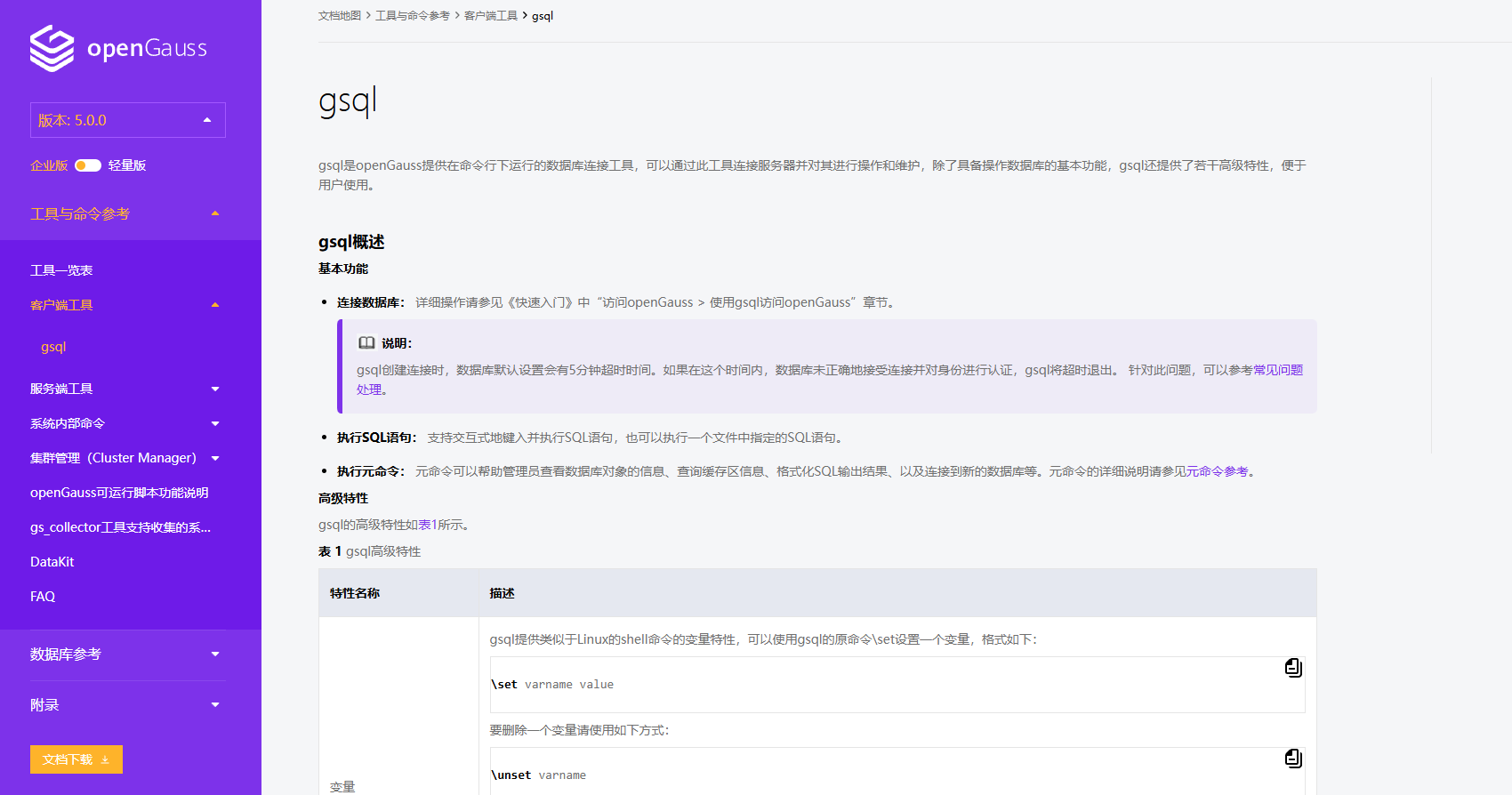1512x795 pixels.
Task: Copy the \set varname value code
Action: 1293,668
